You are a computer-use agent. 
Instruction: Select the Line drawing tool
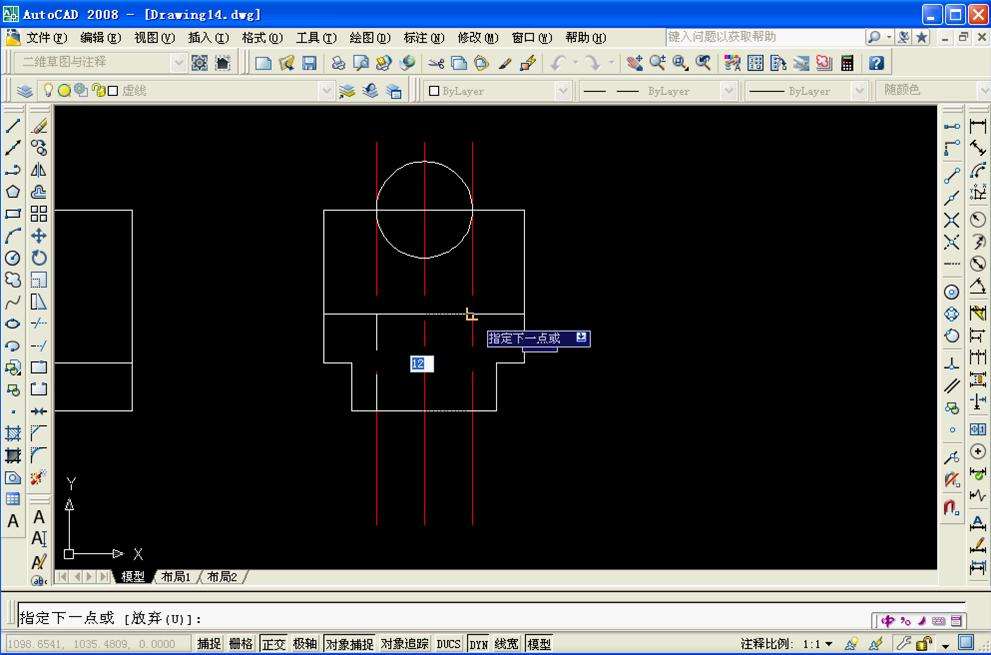coord(13,126)
